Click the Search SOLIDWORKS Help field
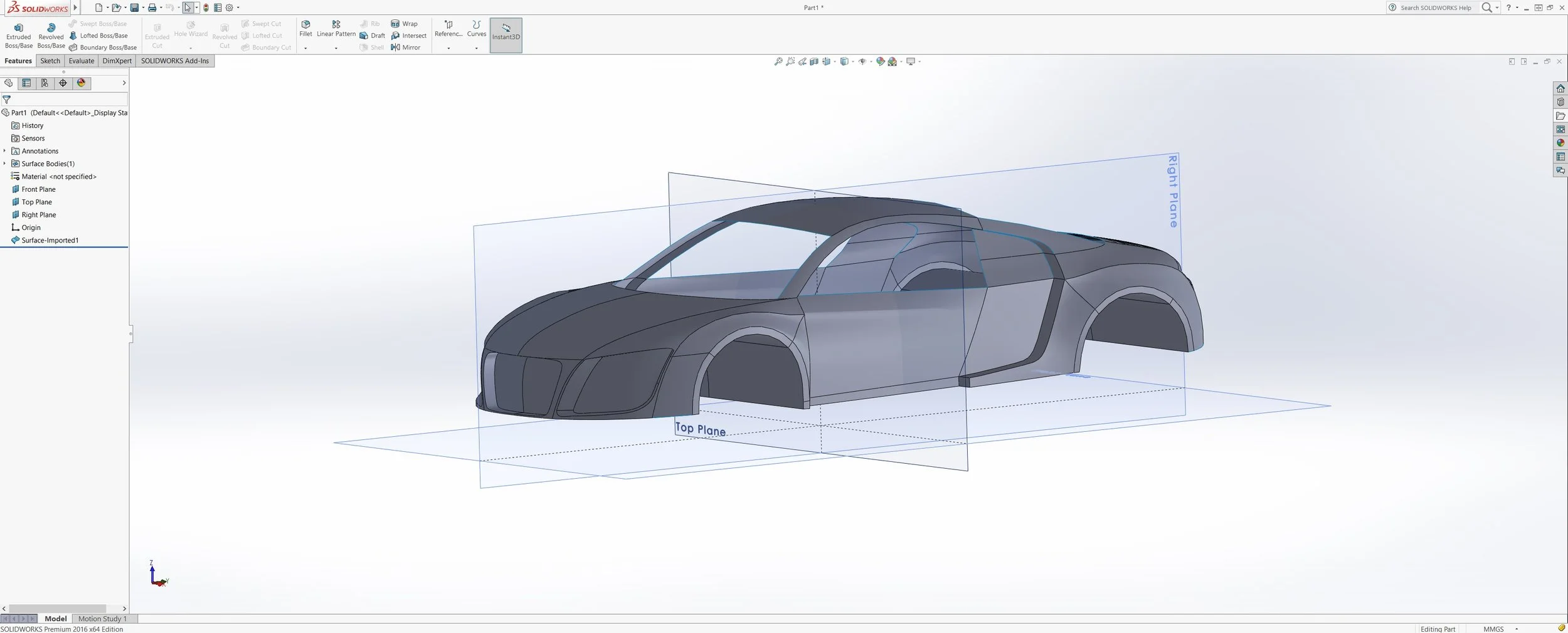 point(1436,8)
